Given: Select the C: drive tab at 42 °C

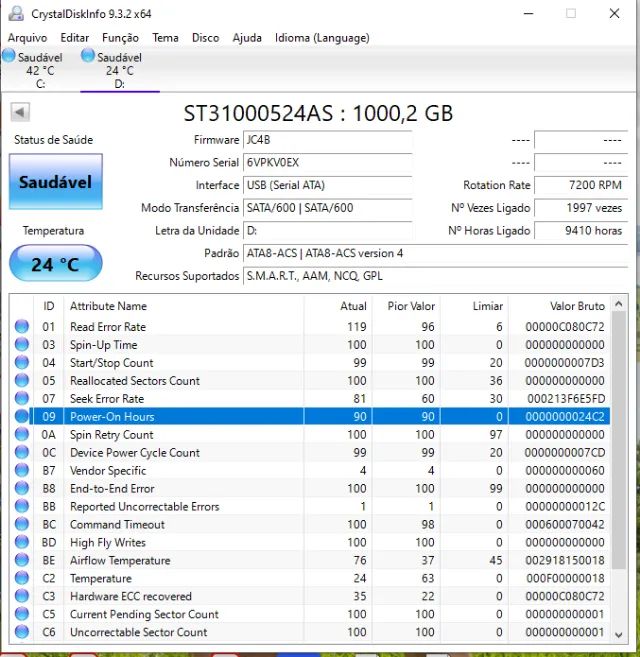Looking at the screenshot, I should tap(40, 70).
